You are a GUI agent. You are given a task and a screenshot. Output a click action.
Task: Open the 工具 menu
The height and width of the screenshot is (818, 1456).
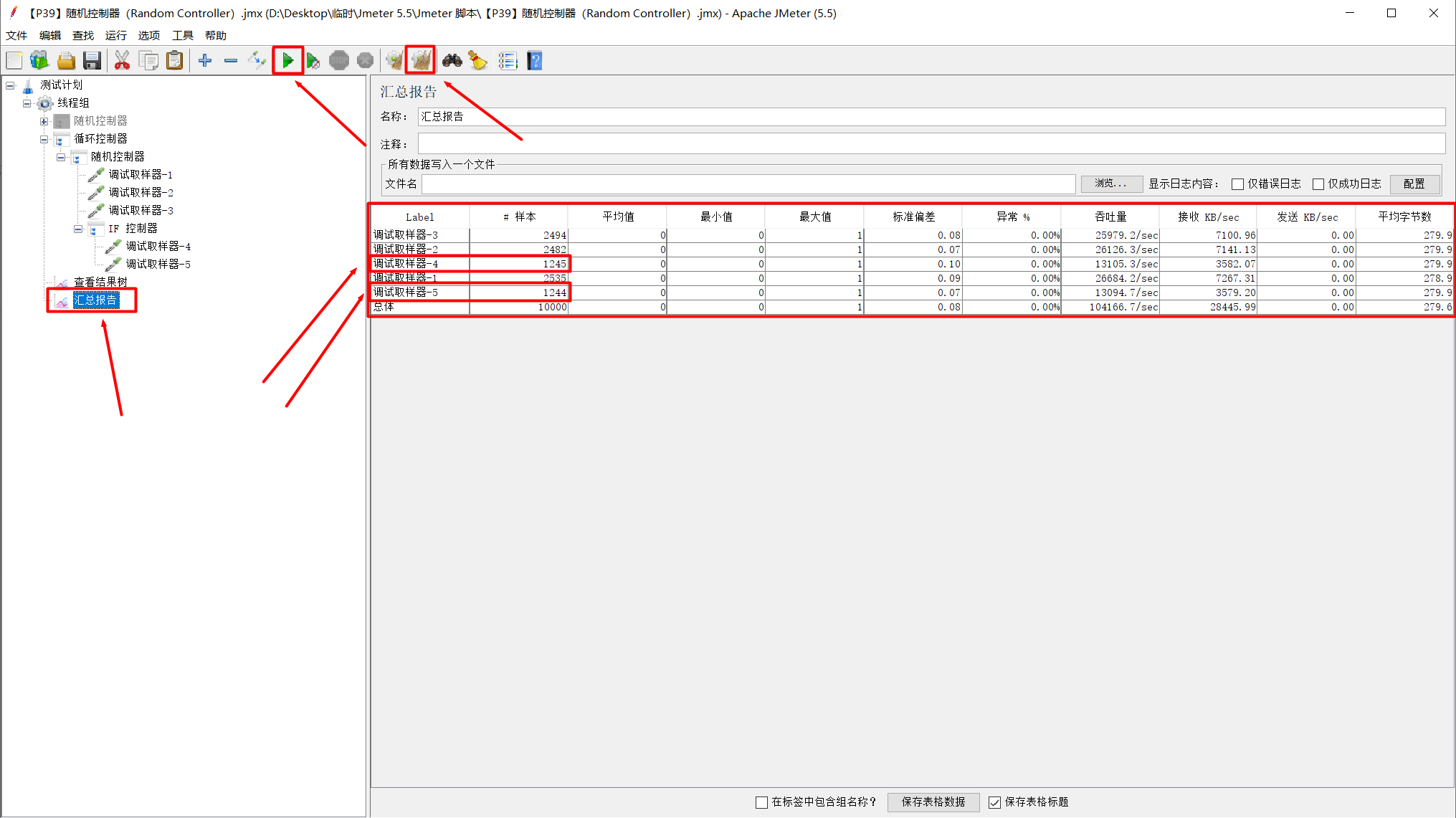click(x=183, y=35)
